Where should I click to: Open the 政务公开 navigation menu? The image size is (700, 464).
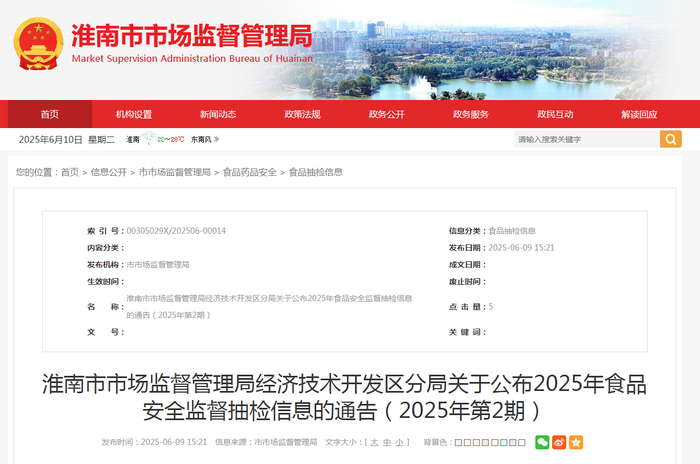(x=387, y=114)
